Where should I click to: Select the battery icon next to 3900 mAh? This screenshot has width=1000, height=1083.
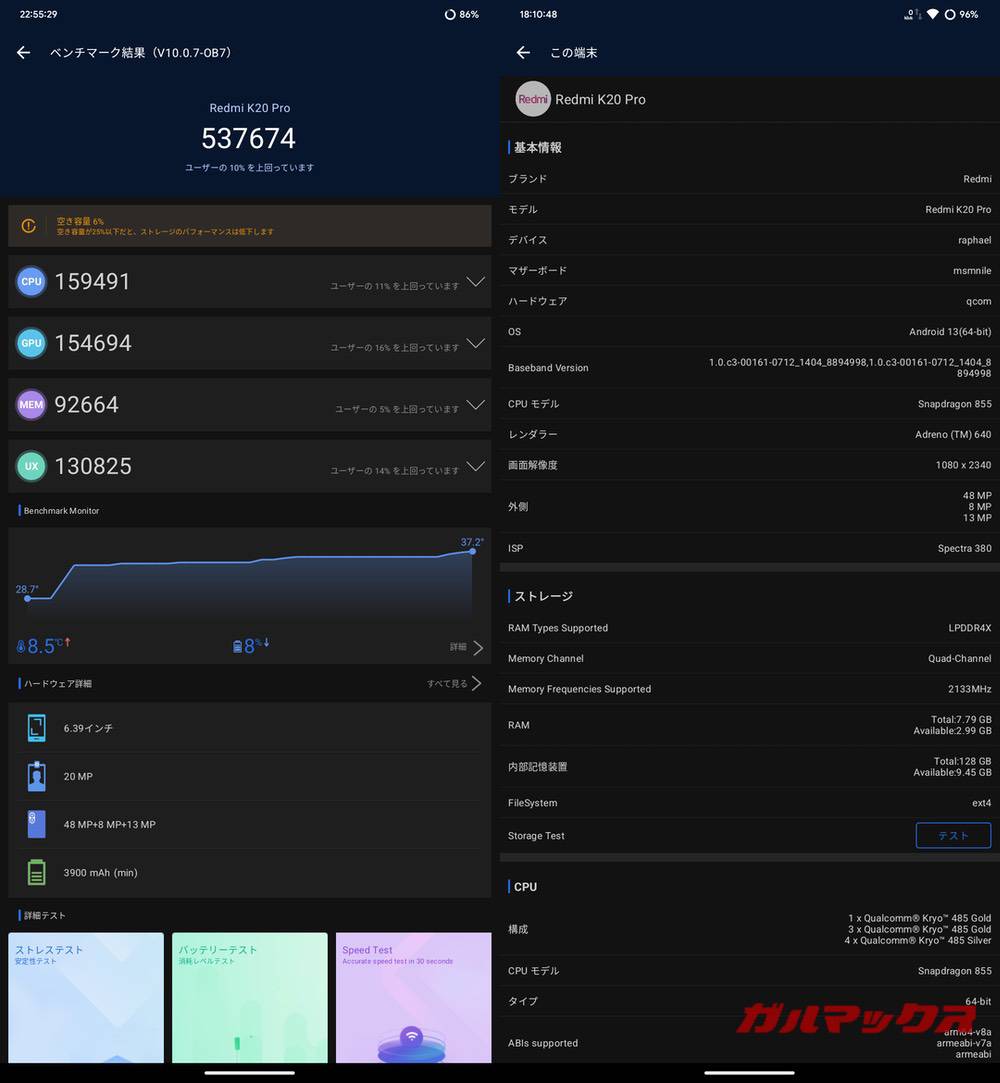[37, 872]
